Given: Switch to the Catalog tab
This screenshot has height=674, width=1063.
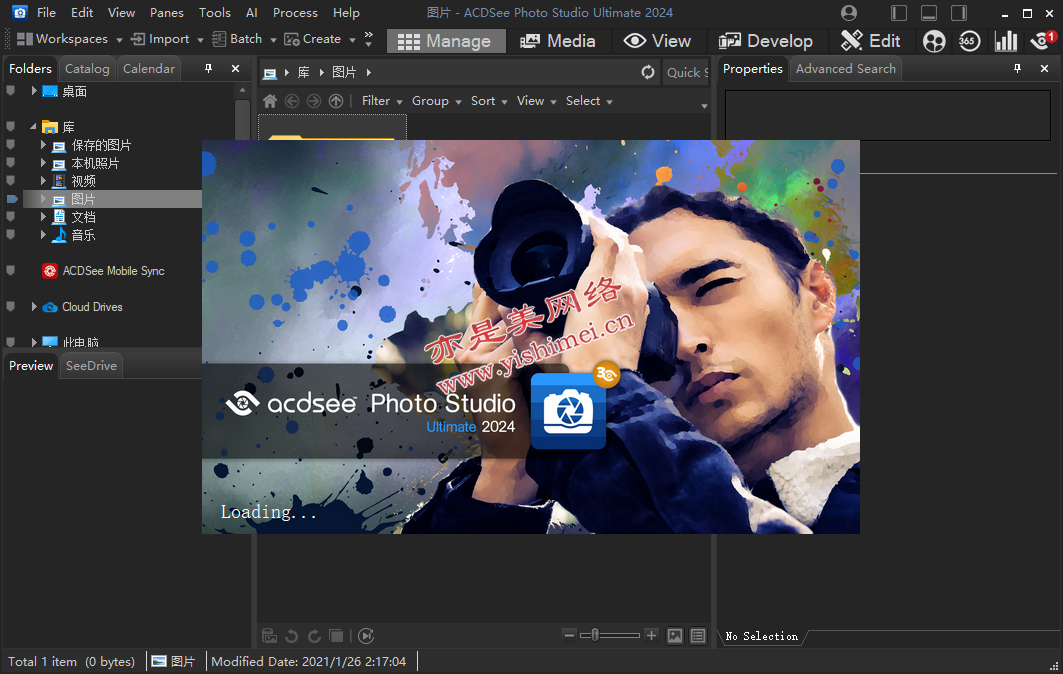Looking at the screenshot, I should (87, 68).
